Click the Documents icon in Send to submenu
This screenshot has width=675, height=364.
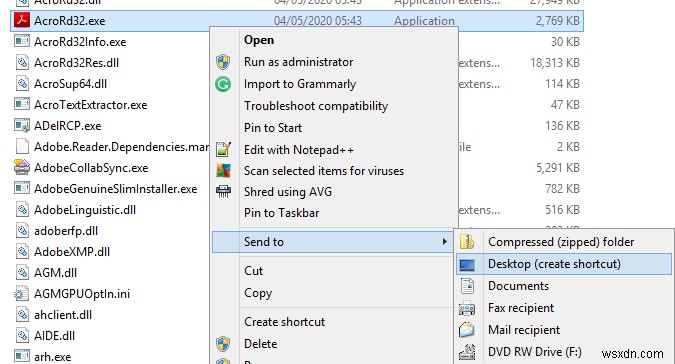(468, 286)
